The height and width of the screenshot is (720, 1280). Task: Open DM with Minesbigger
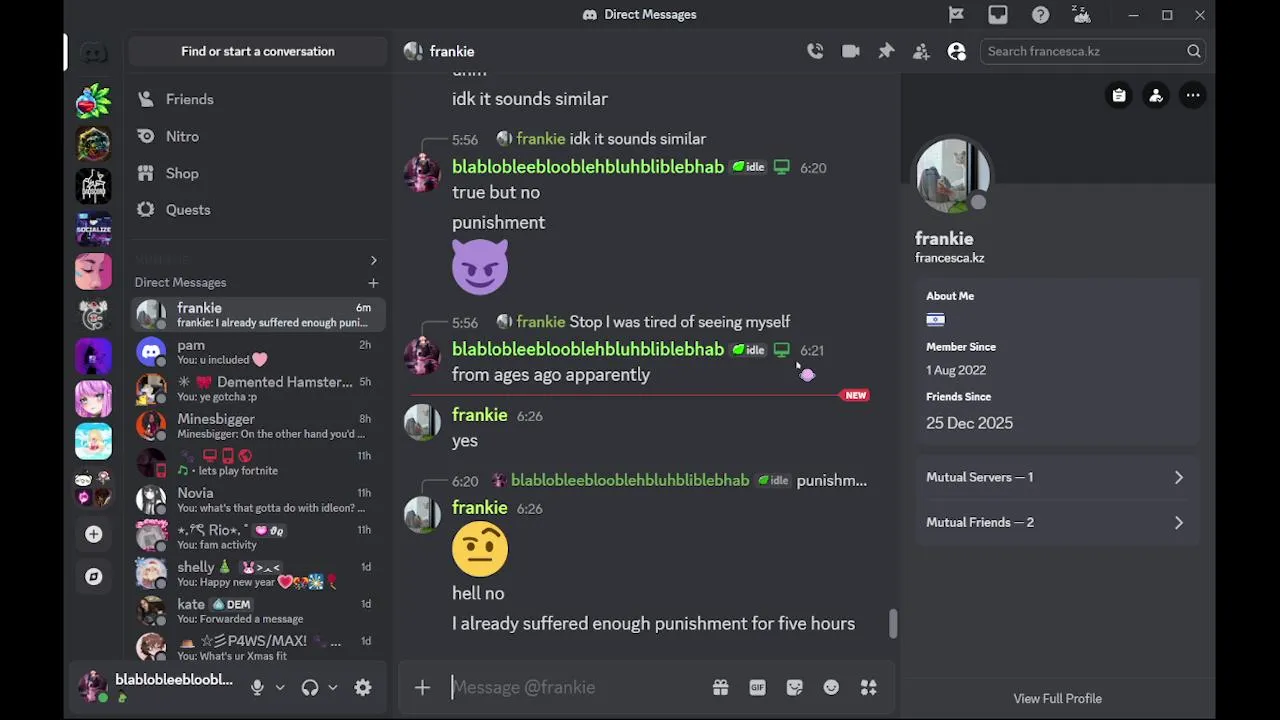point(258,426)
